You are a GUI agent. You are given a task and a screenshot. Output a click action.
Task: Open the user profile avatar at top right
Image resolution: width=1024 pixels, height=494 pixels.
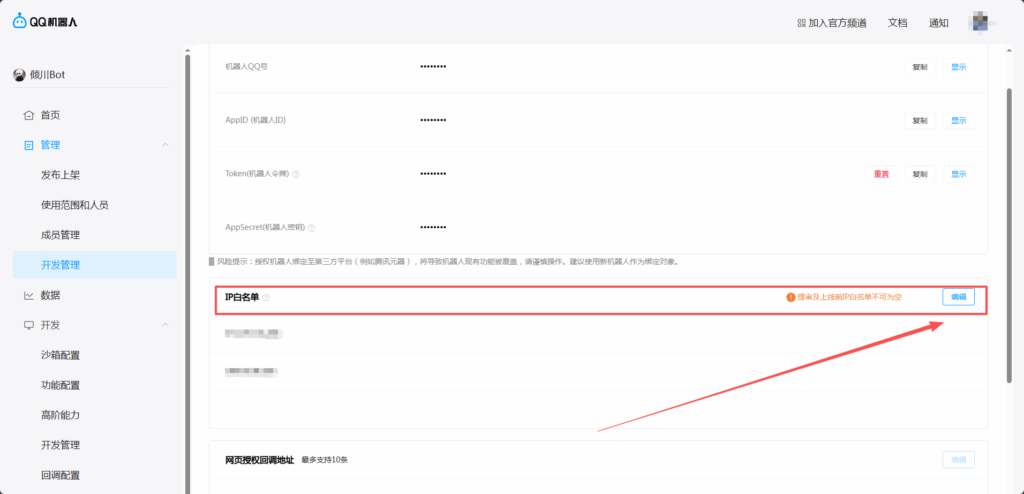coord(982,22)
